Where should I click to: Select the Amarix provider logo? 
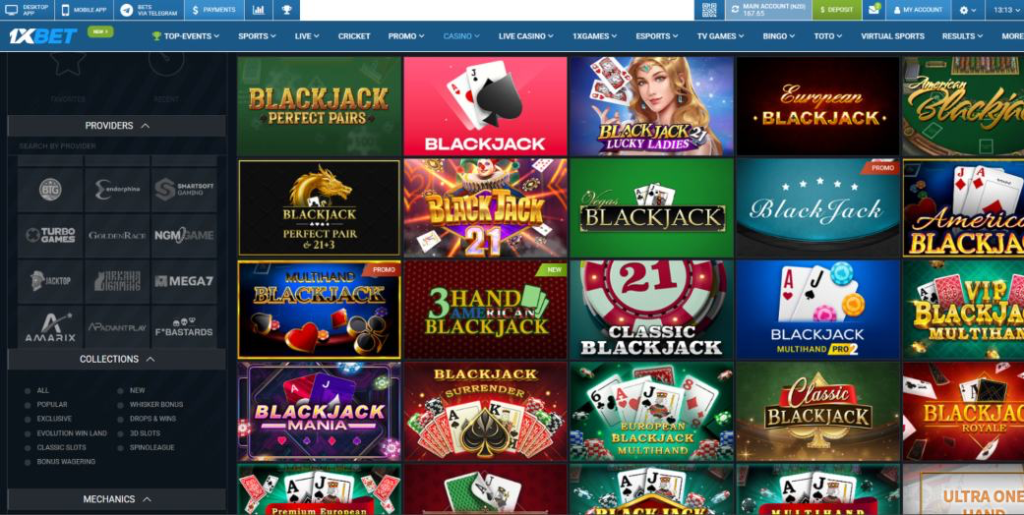[50, 327]
